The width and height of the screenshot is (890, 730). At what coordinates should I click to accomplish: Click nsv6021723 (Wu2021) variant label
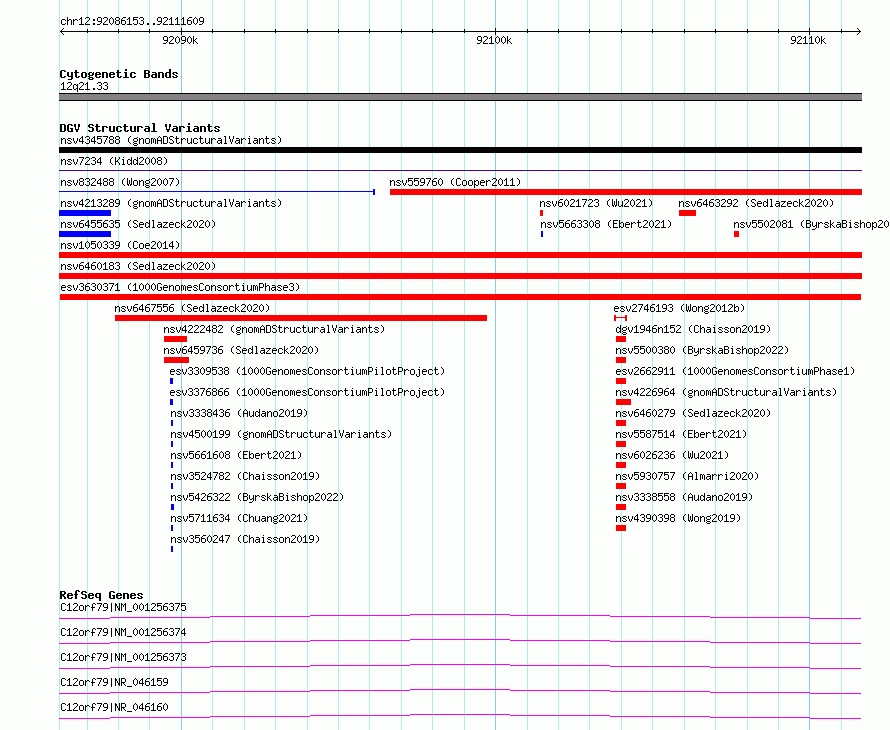coord(597,203)
